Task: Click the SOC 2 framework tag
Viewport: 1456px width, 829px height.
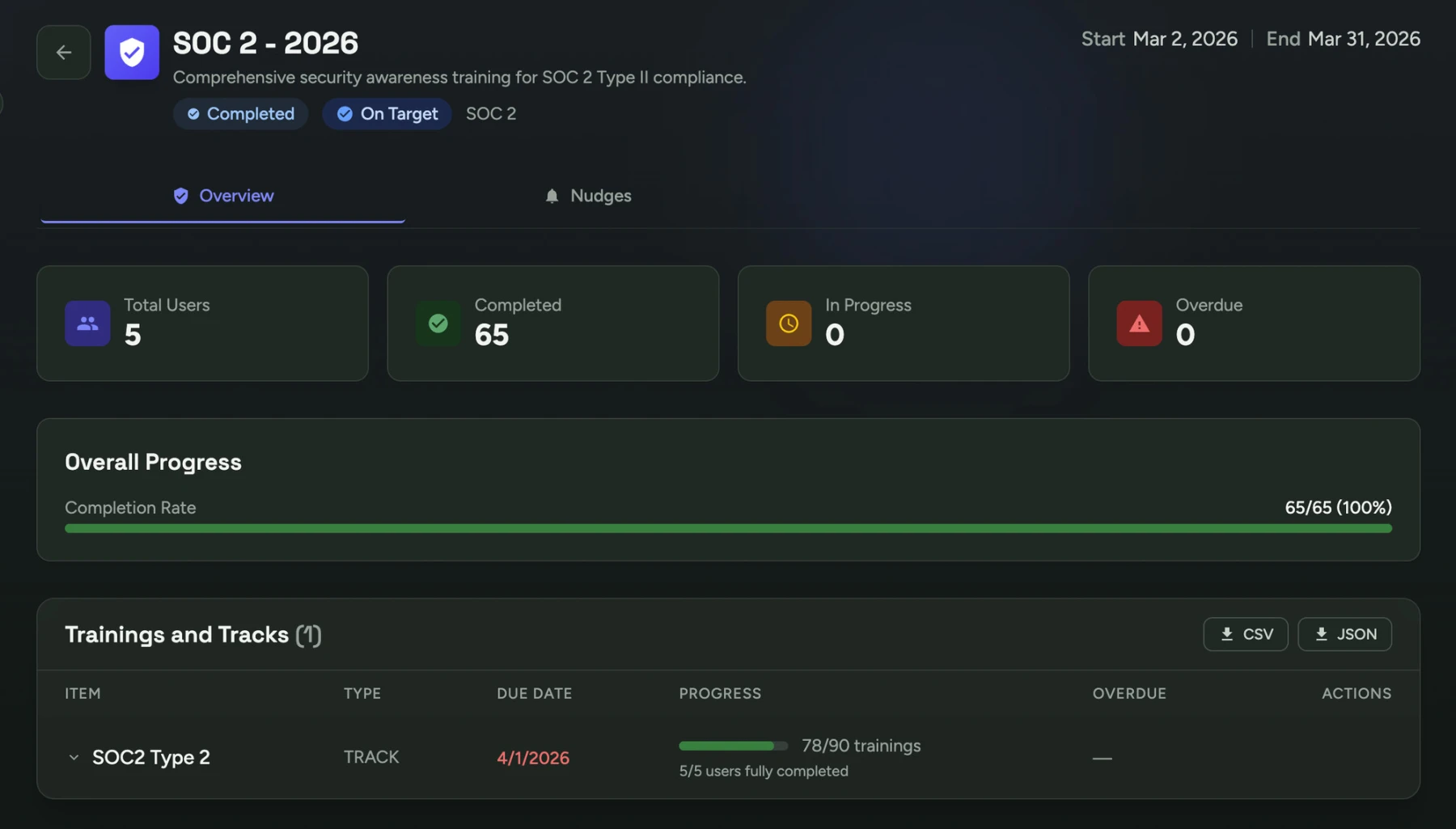Action: point(491,114)
